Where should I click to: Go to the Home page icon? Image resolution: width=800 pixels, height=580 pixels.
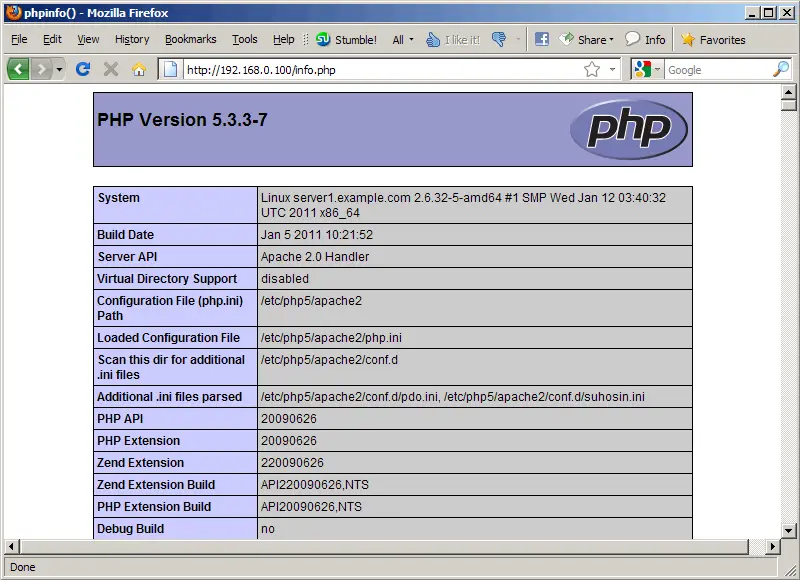click(x=139, y=69)
